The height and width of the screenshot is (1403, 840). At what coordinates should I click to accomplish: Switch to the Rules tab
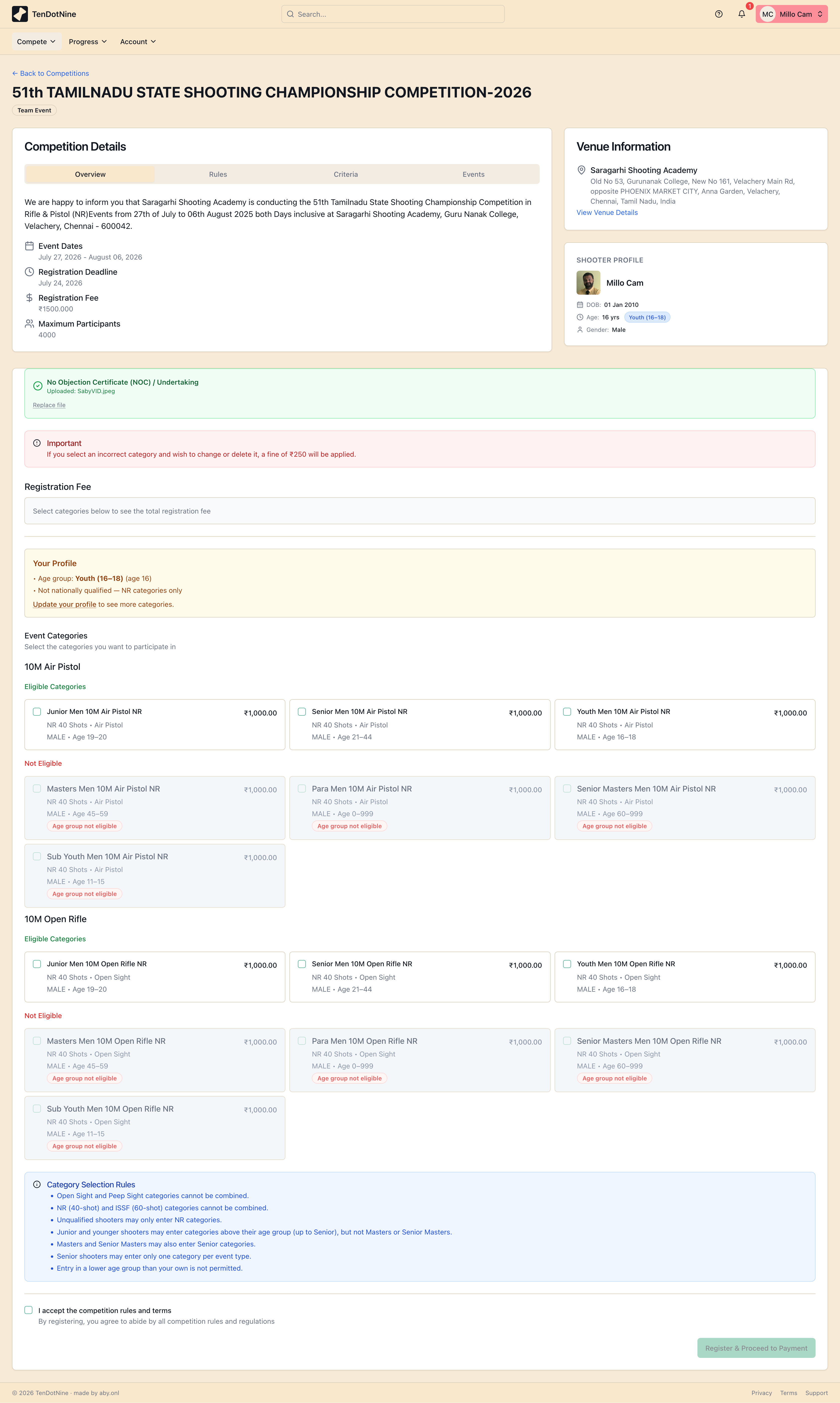click(x=218, y=174)
